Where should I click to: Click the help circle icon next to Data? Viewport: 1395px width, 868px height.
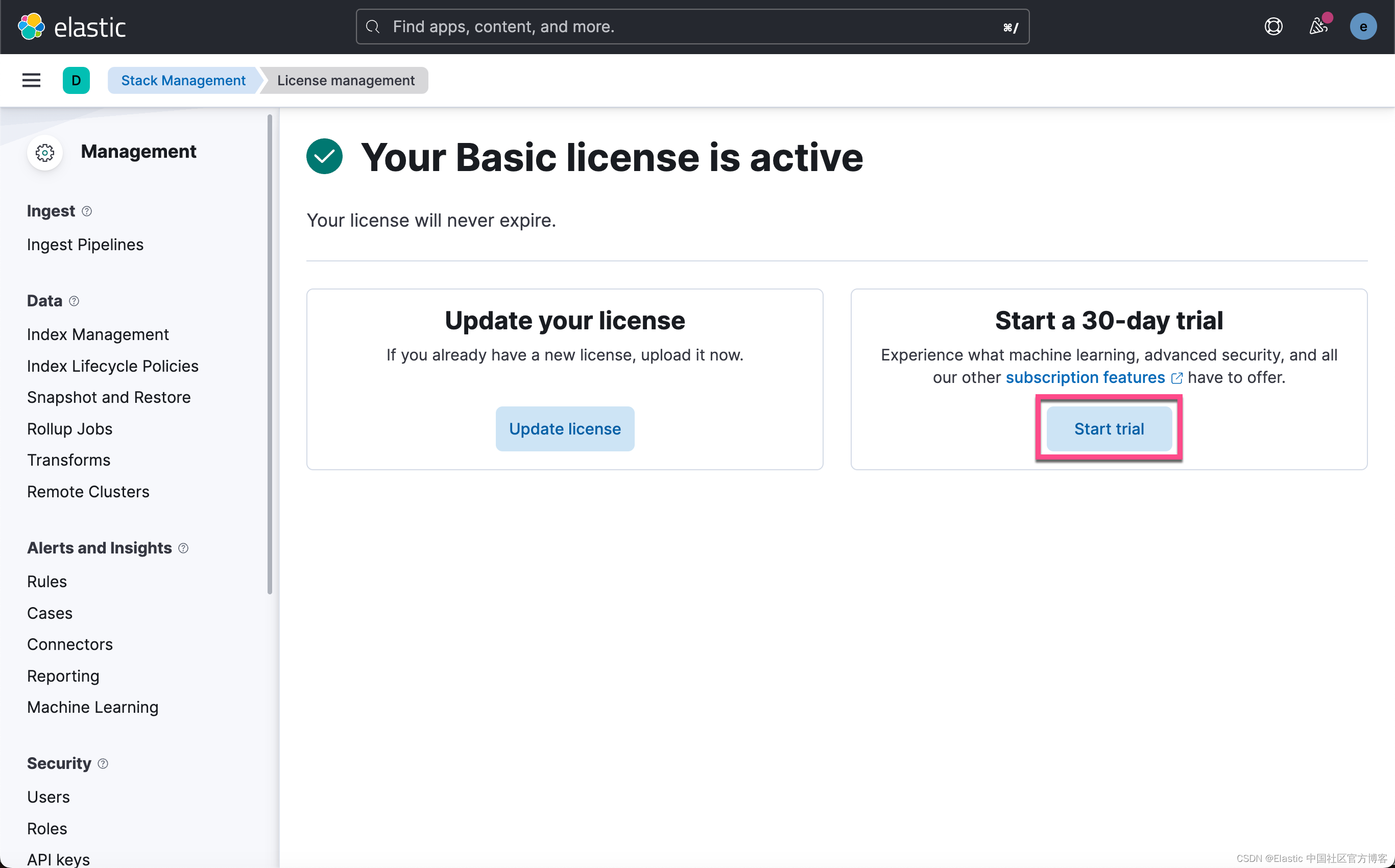coord(74,300)
